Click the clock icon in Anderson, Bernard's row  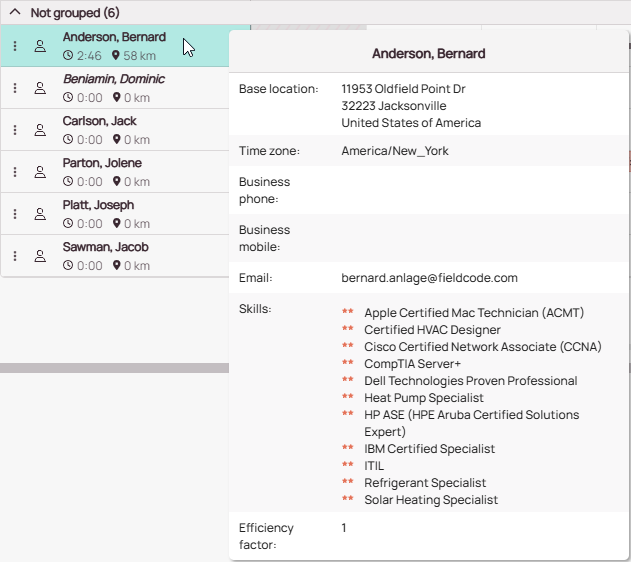[68, 55]
